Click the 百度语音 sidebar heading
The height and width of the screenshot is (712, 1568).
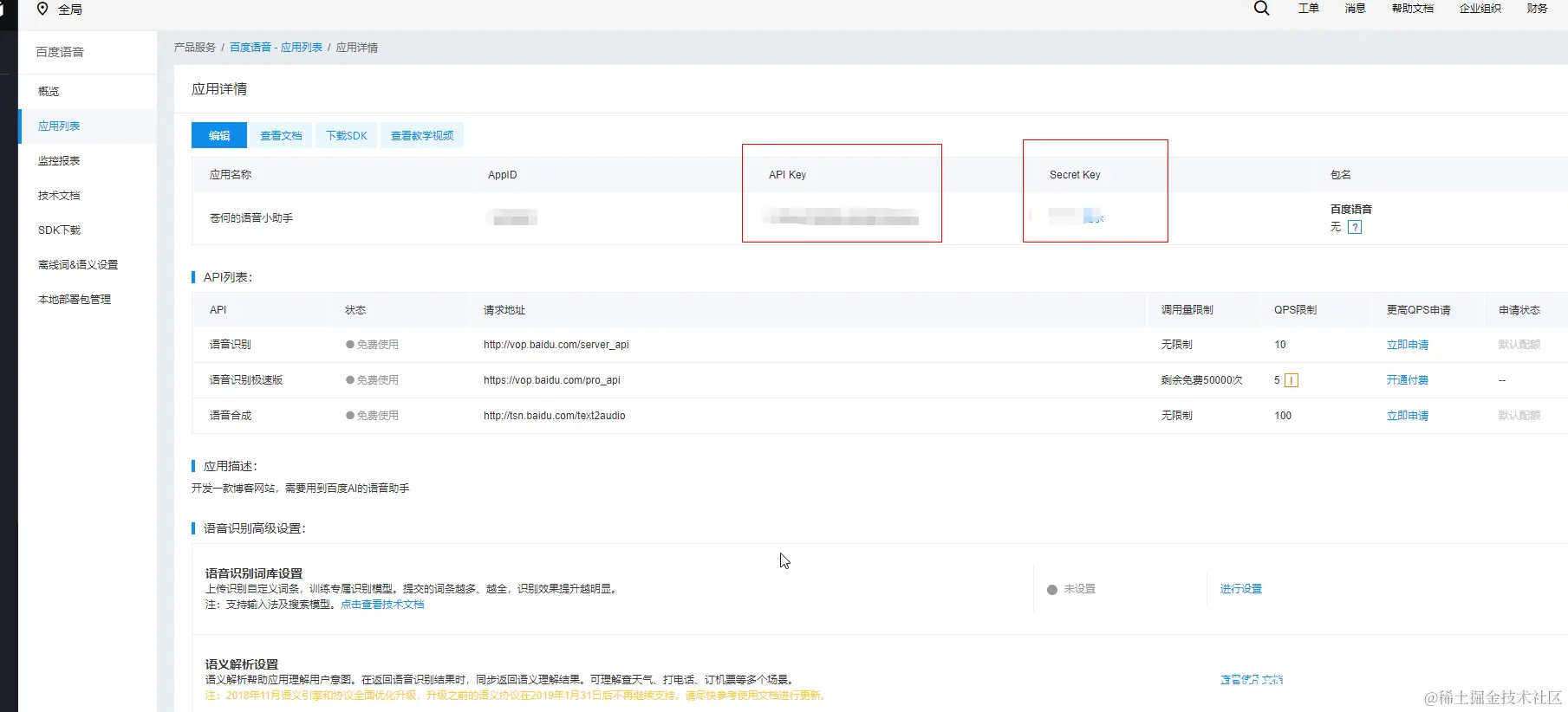(x=60, y=52)
